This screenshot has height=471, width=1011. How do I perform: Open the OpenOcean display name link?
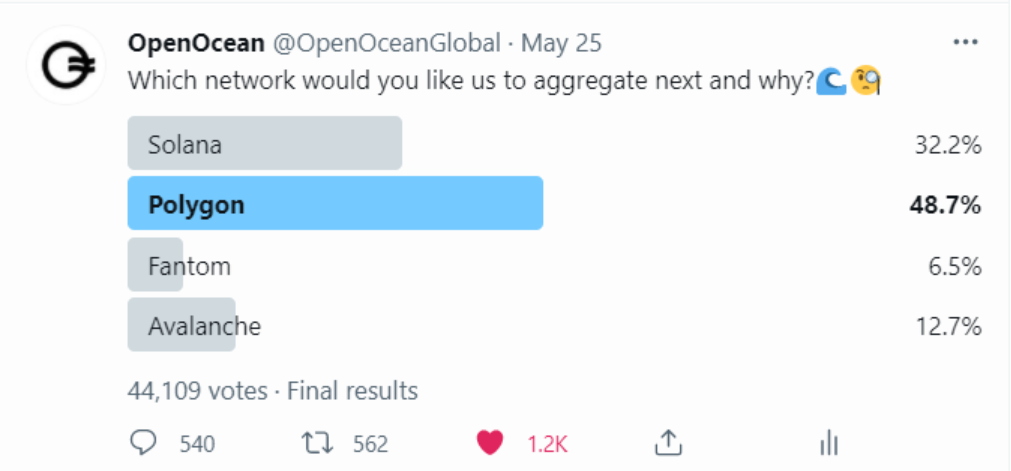pos(197,43)
